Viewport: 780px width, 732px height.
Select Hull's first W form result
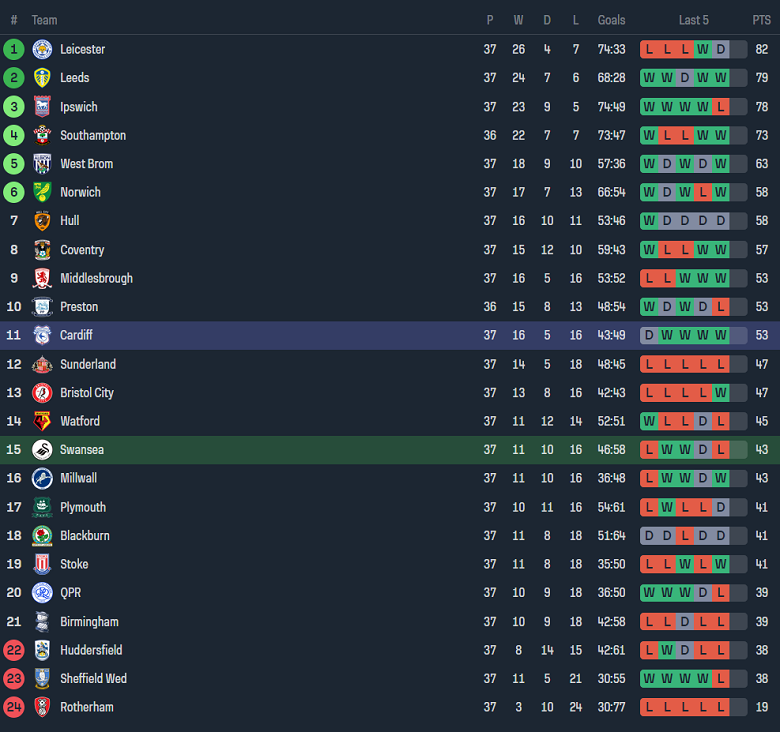649,220
